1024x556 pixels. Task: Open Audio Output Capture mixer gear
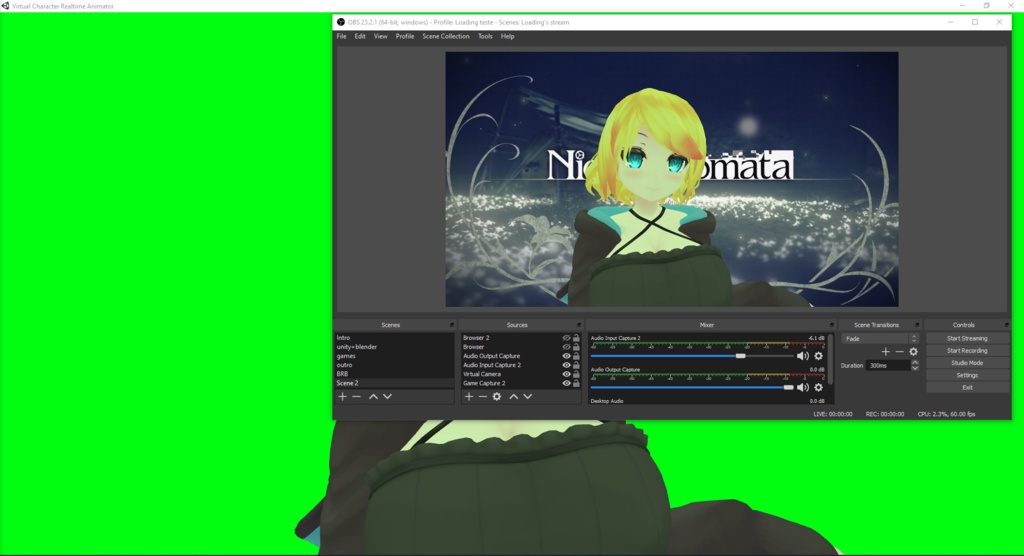point(818,387)
